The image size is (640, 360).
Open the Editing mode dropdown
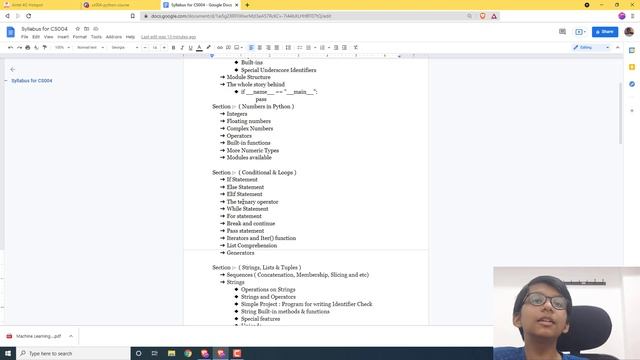point(591,48)
